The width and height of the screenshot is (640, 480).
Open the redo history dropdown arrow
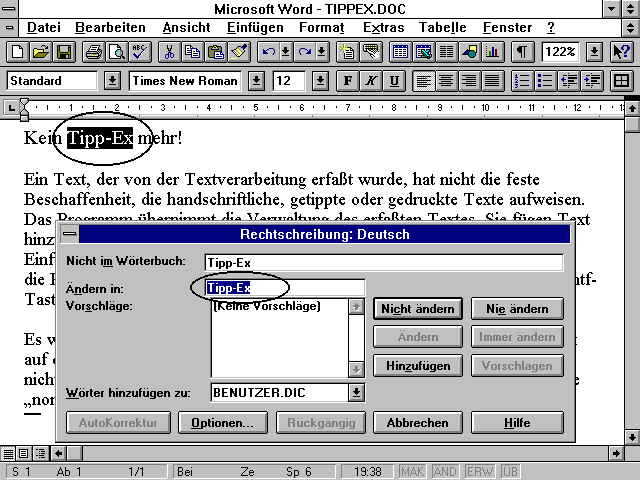point(322,52)
